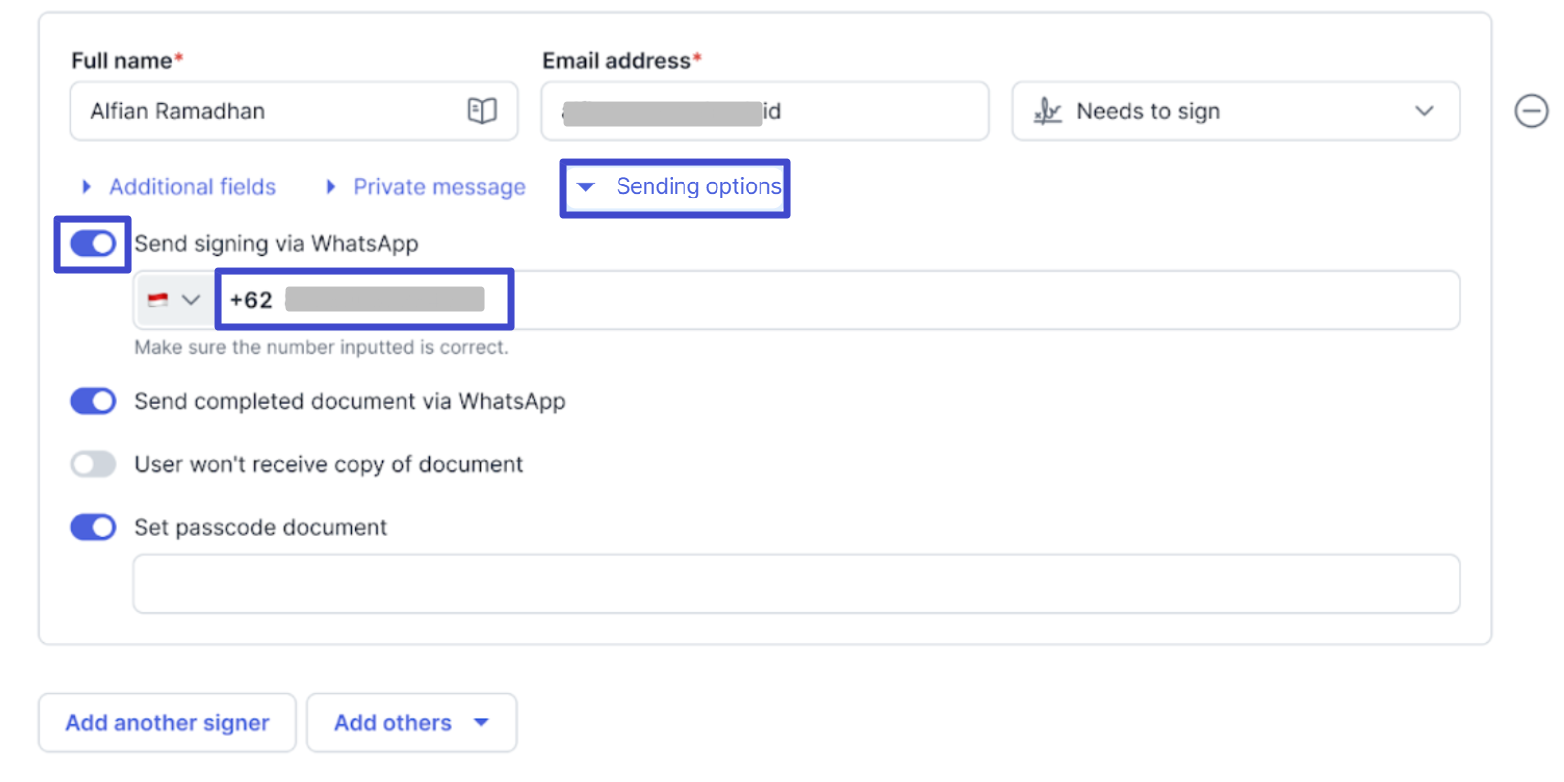Open the Add others dropdown
The image size is (1564, 782).
(x=411, y=723)
